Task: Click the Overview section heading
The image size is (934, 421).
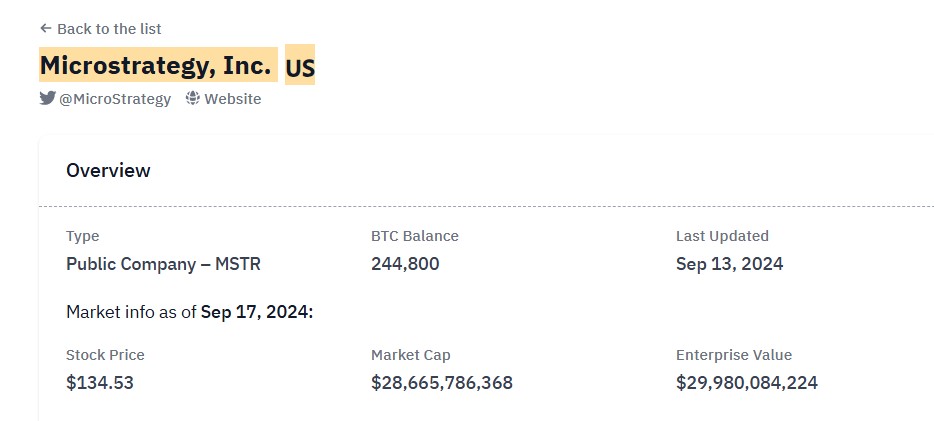Action: click(108, 170)
